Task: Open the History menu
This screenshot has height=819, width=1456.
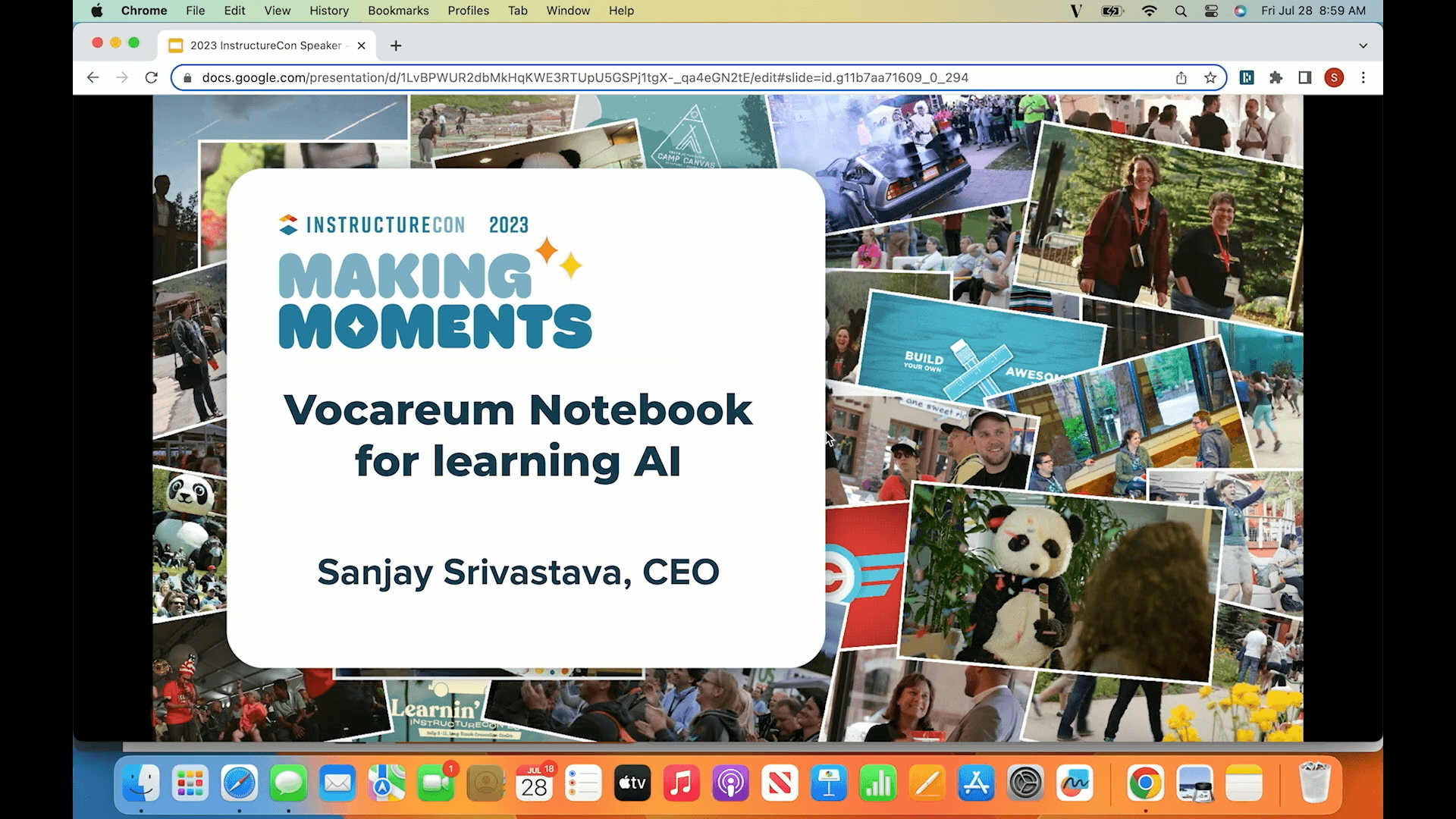Action: [328, 11]
